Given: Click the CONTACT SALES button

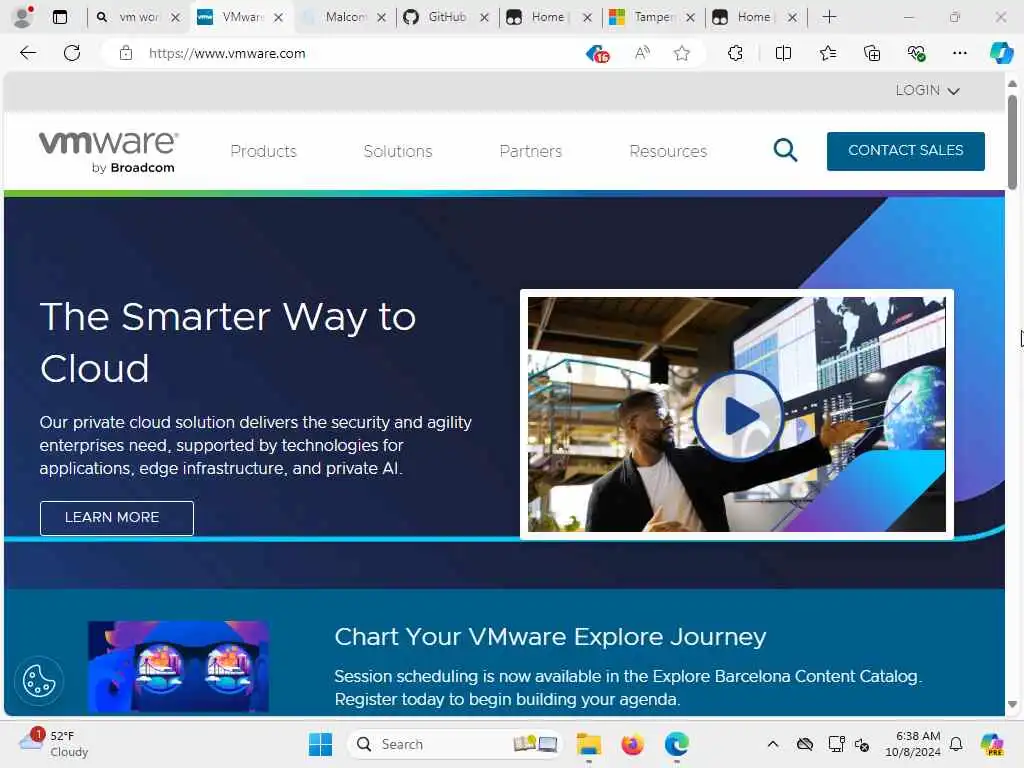Looking at the screenshot, I should click(905, 151).
